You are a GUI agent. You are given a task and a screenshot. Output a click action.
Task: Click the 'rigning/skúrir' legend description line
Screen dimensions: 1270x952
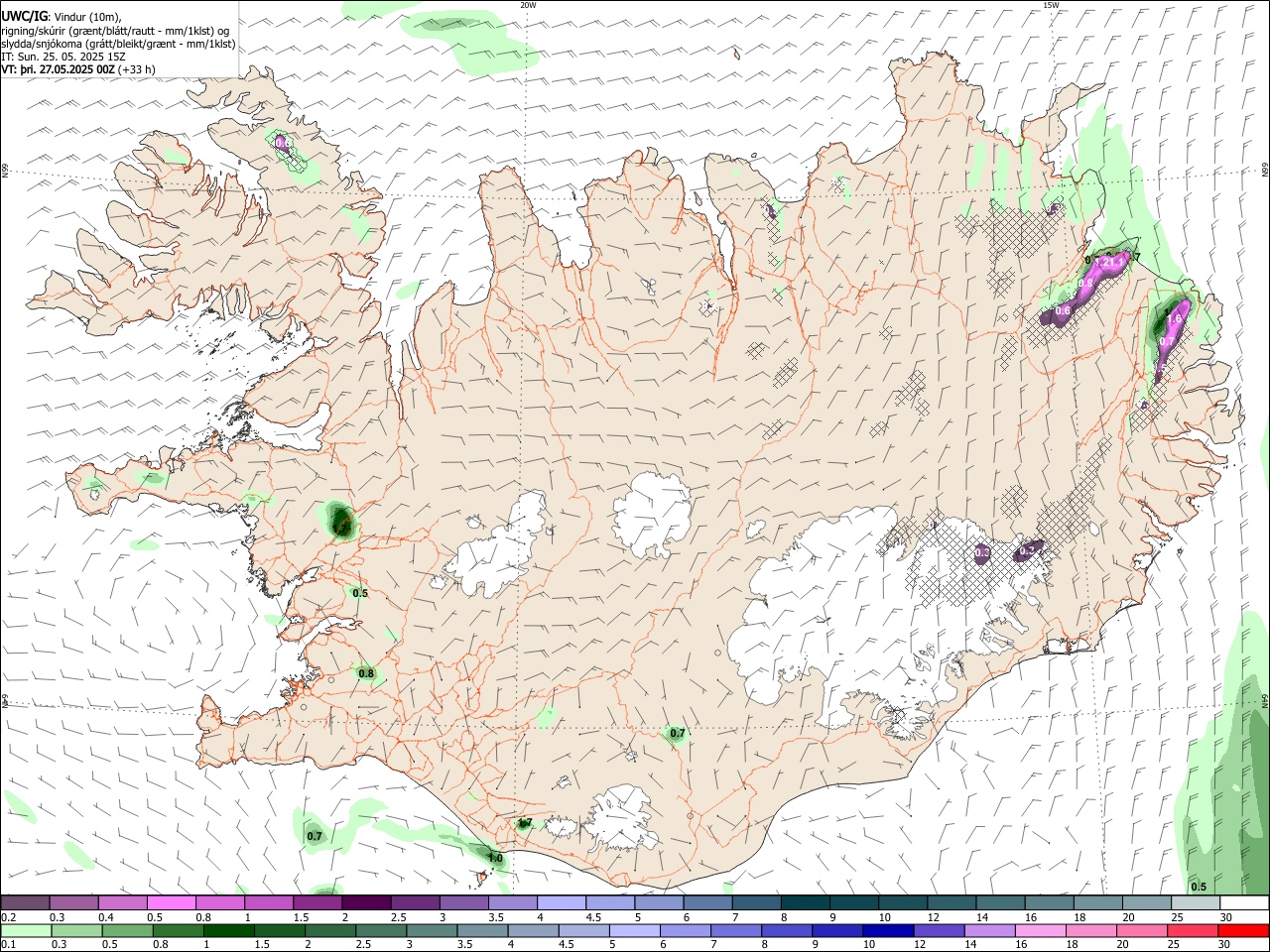(116, 30)
